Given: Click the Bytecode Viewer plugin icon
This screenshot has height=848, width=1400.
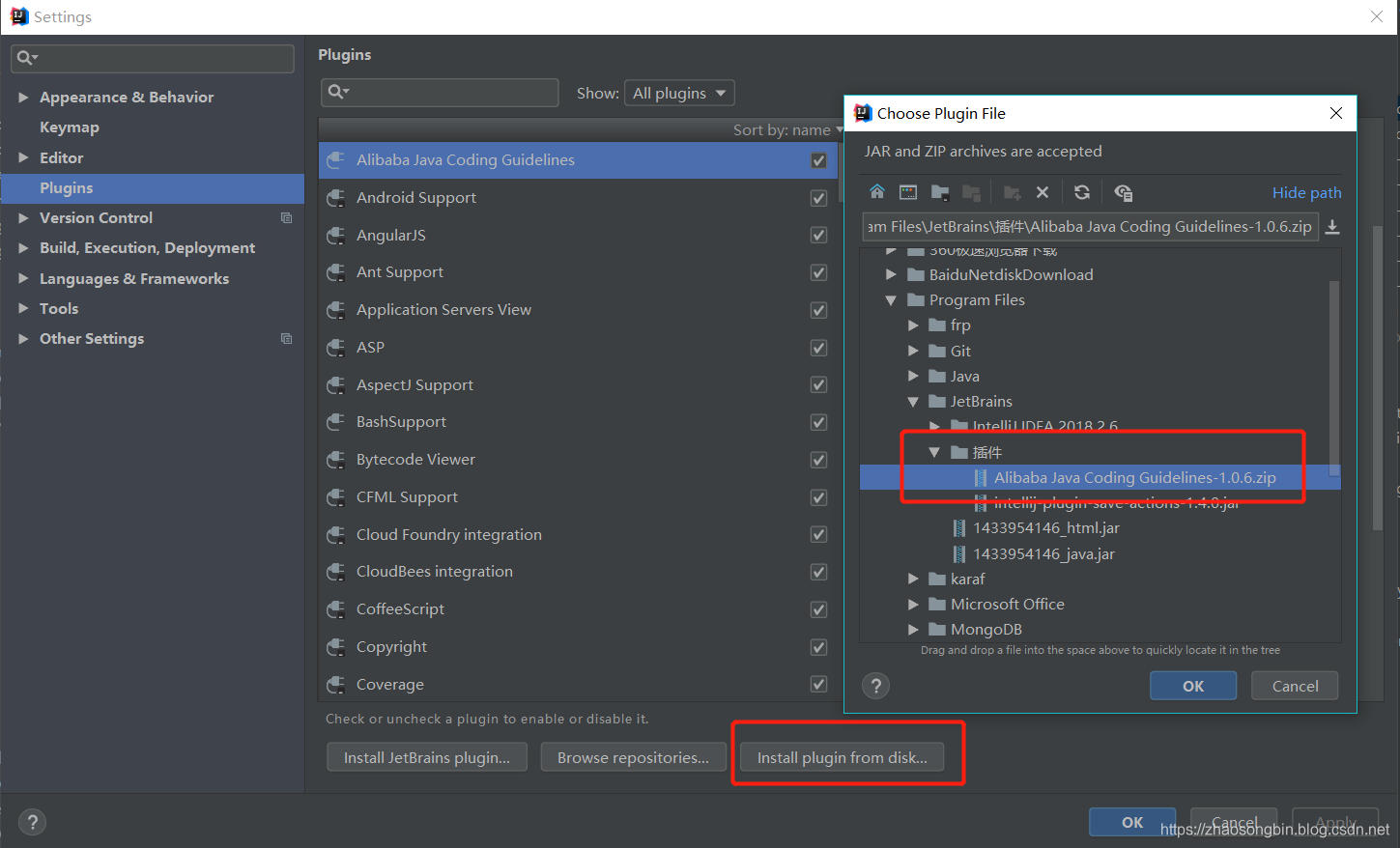Looking at the screenshot, I should pos(335,460).
